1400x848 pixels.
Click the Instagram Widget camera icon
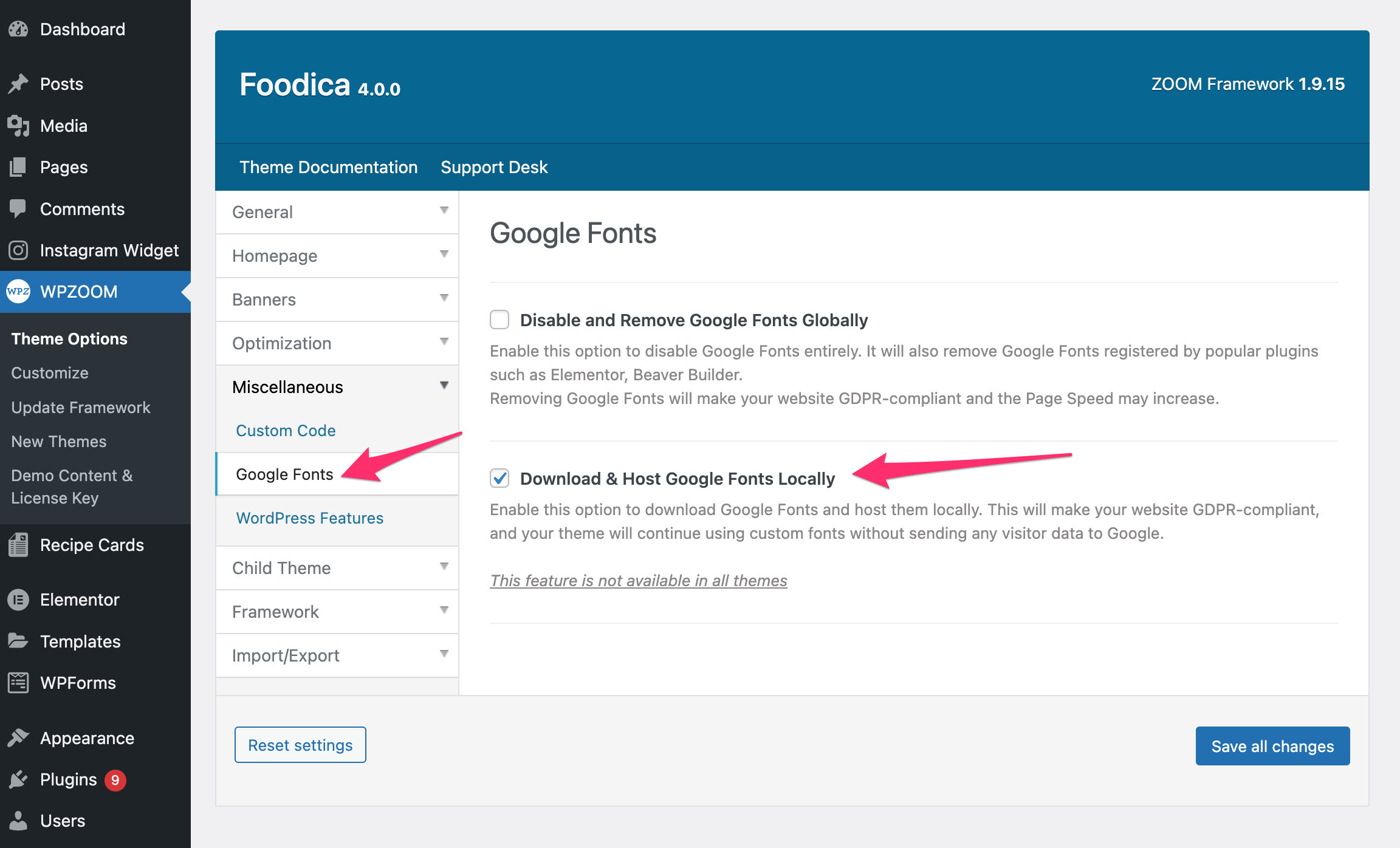tap(18, 250)
